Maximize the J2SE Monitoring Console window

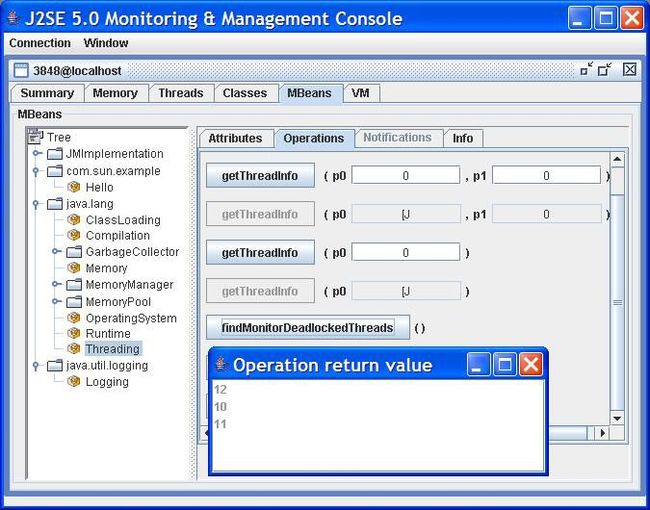tap(606, 18)
